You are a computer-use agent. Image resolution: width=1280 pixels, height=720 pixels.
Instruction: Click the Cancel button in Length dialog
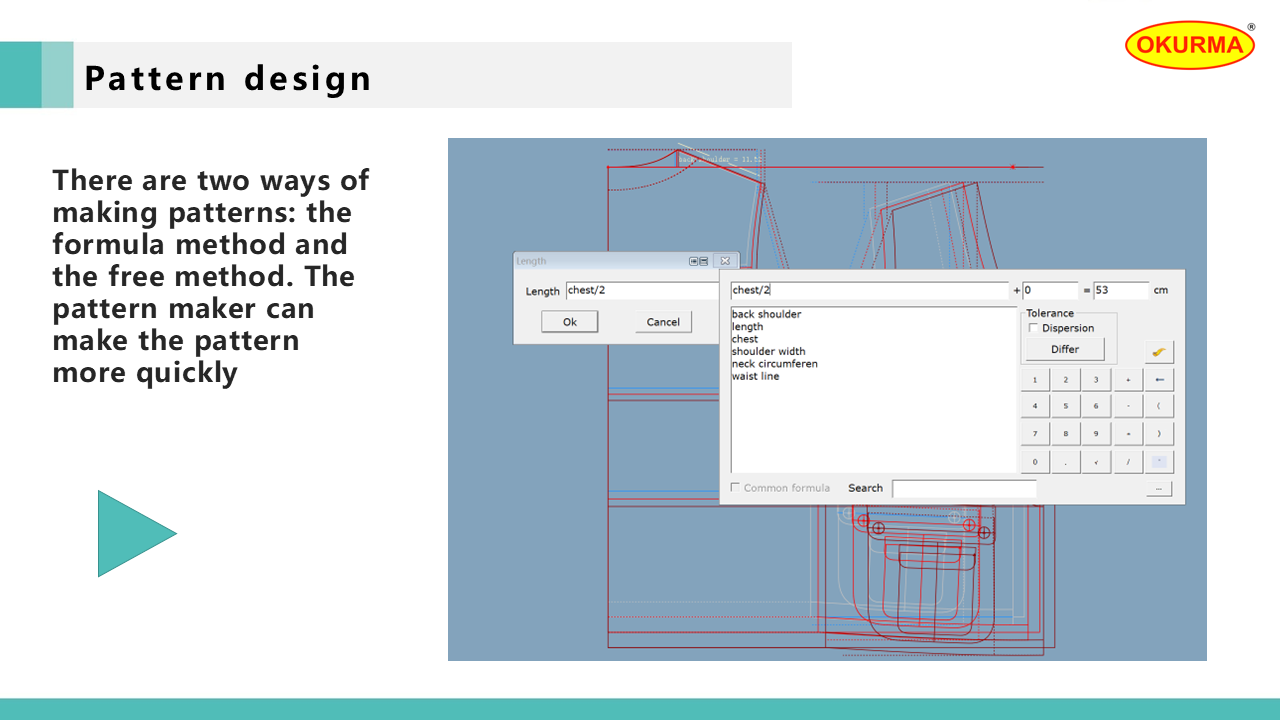663,322
